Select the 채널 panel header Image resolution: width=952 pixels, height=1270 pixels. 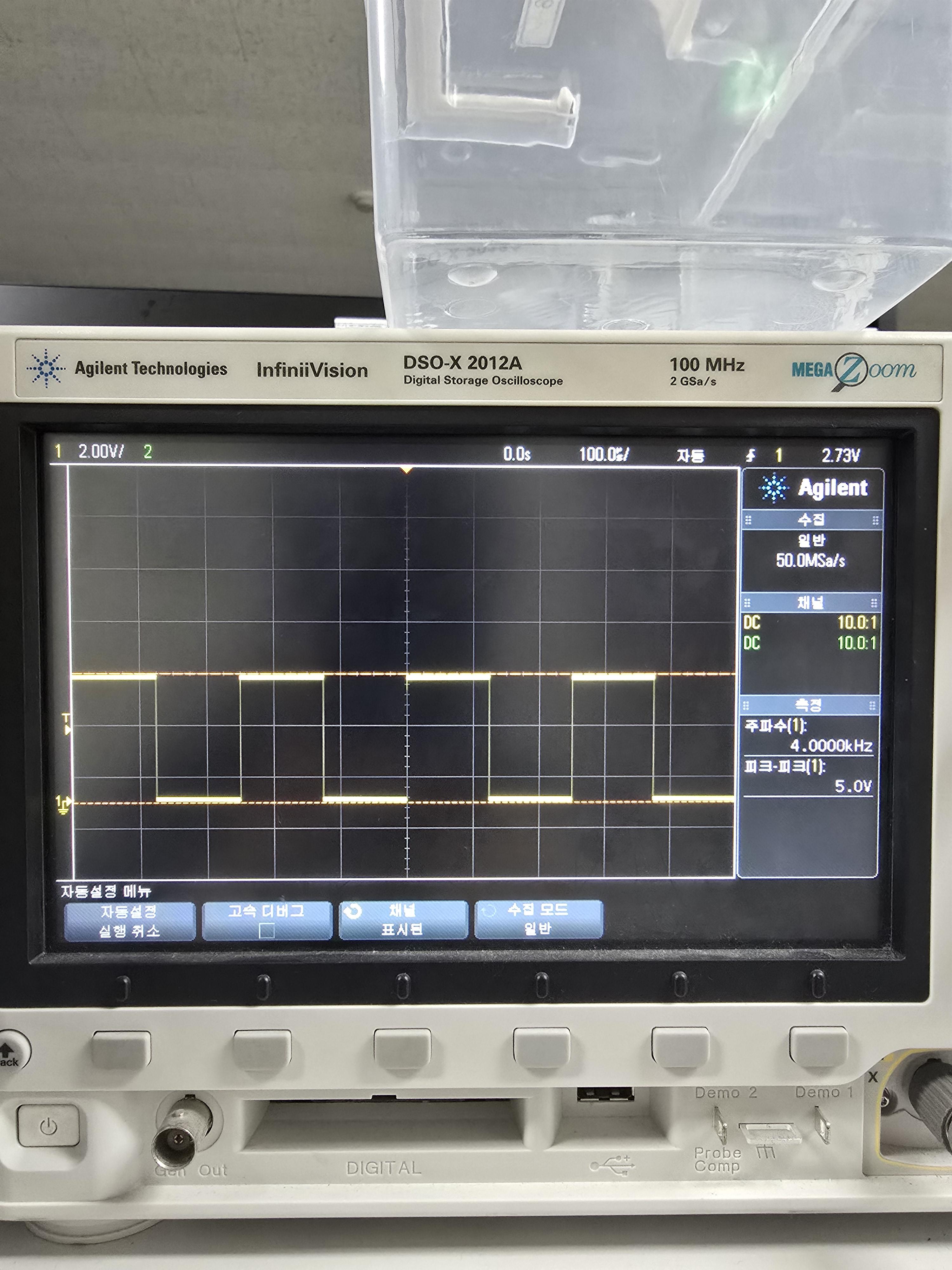(x=810, y=602)
